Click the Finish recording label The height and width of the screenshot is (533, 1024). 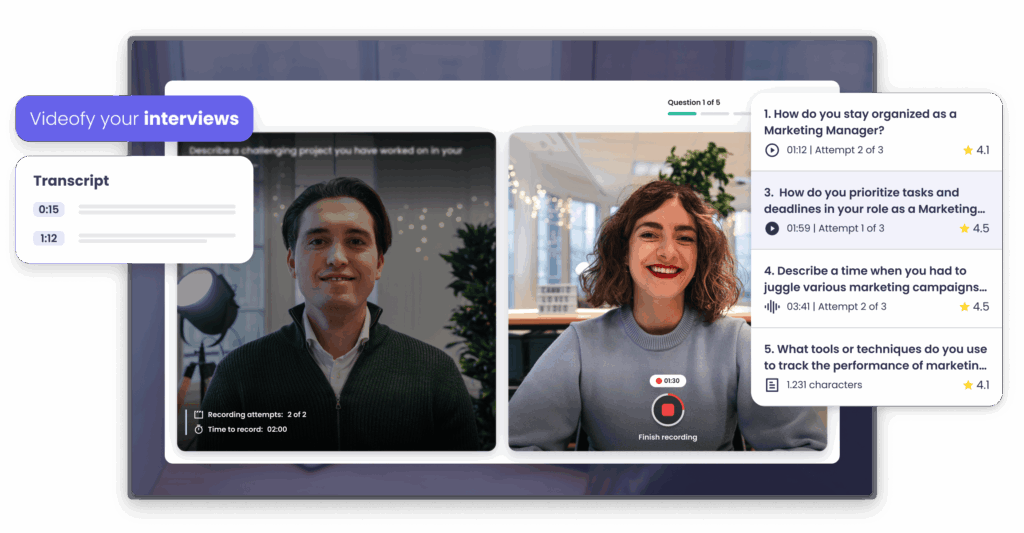coord(667,437)
